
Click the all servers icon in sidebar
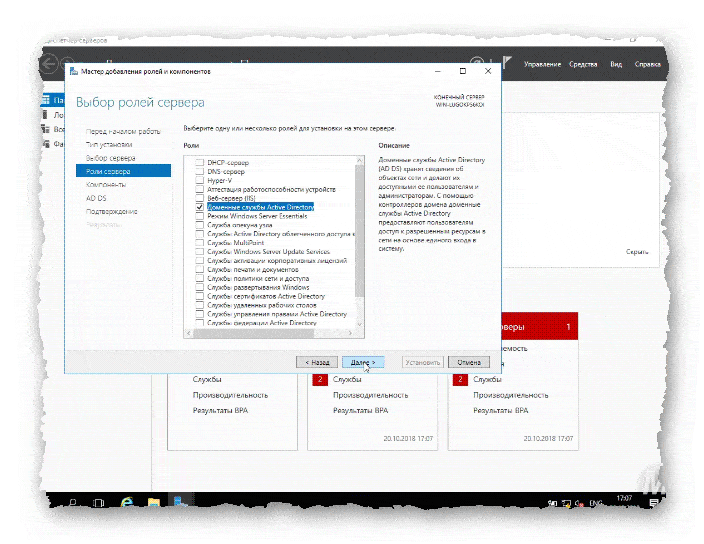click(x=45, y=129)
